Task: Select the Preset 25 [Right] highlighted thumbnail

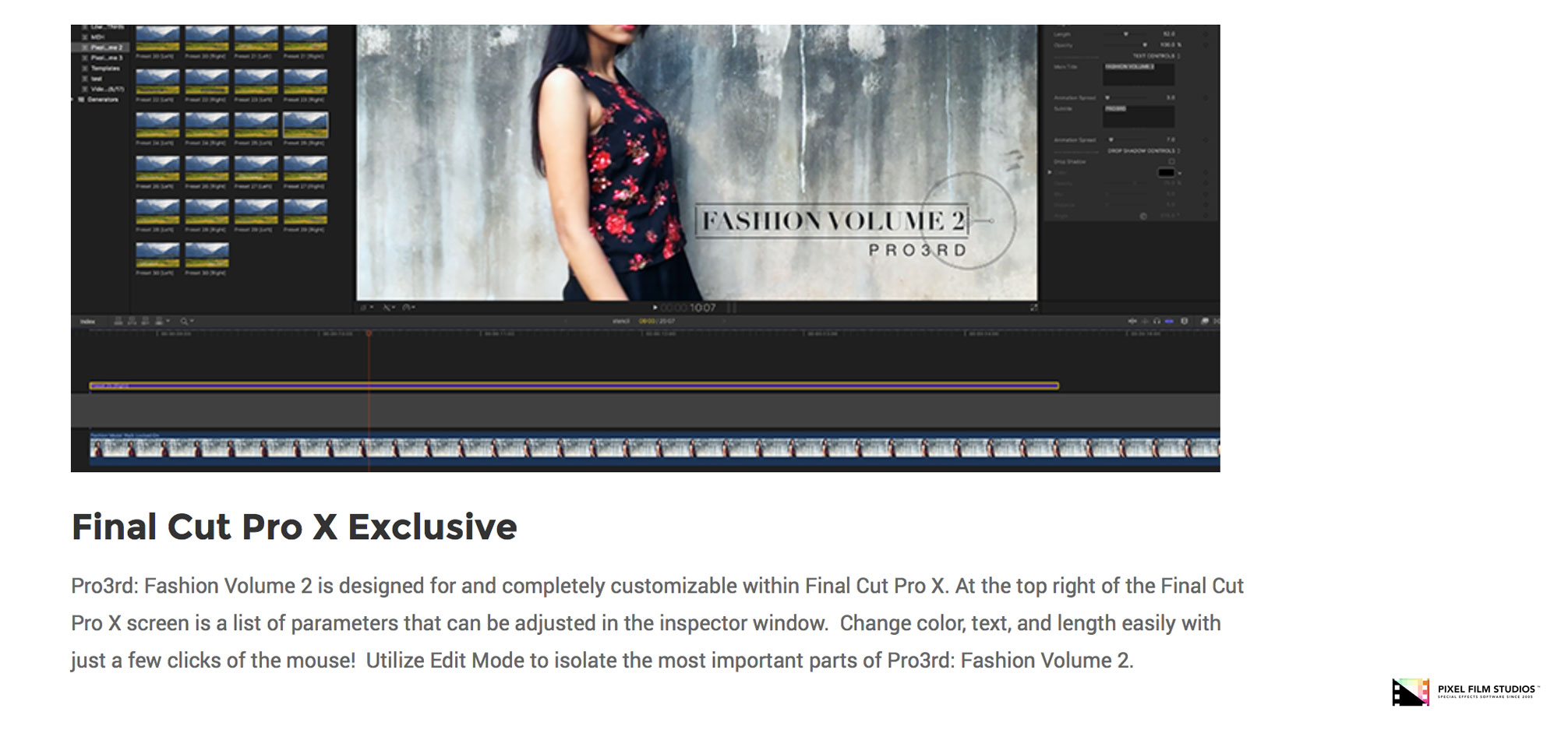Action: coord(305,125)
